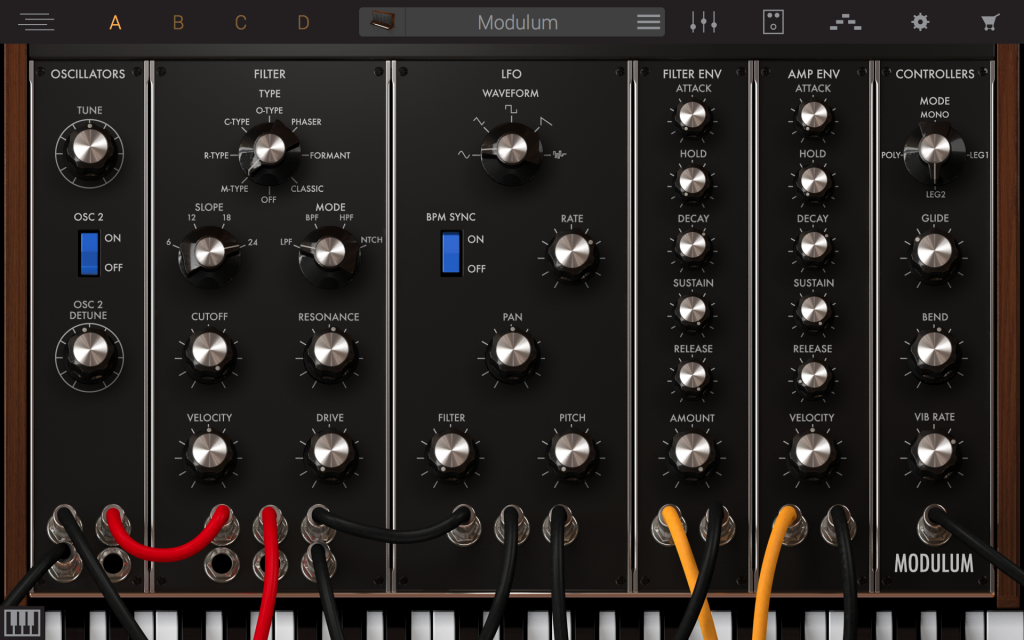Open the preset list via the lines icon

pos(647,21)
